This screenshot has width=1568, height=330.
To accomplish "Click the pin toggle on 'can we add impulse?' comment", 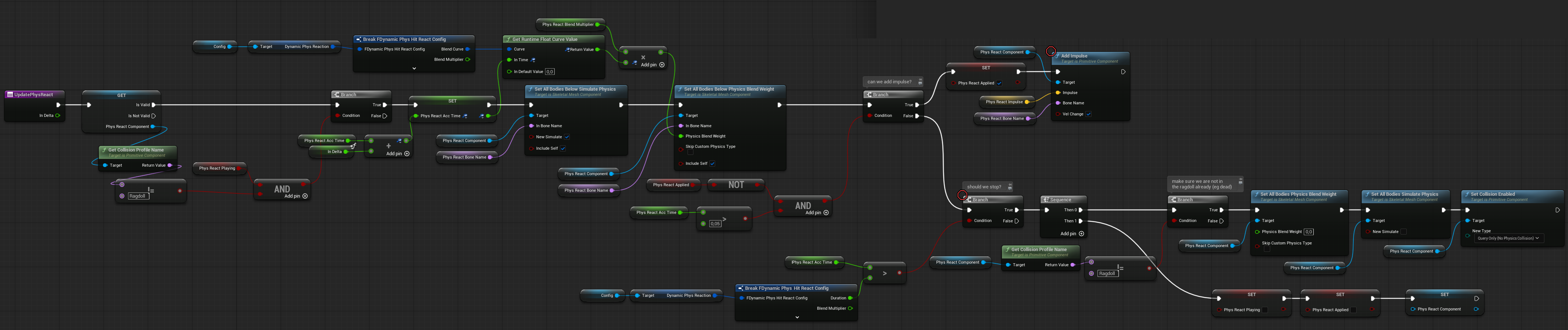I will tap(920, 81).
